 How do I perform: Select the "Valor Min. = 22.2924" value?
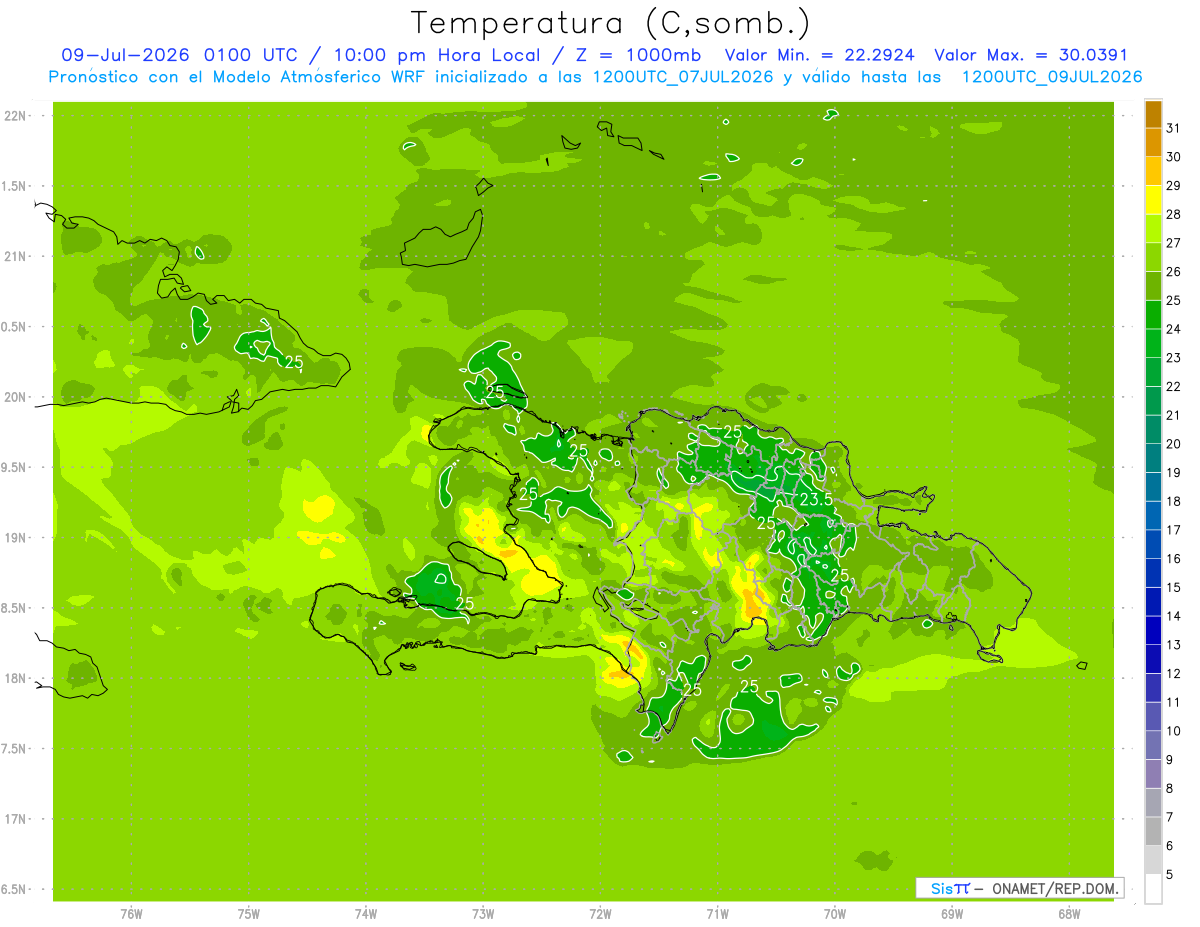click(820, 55)
